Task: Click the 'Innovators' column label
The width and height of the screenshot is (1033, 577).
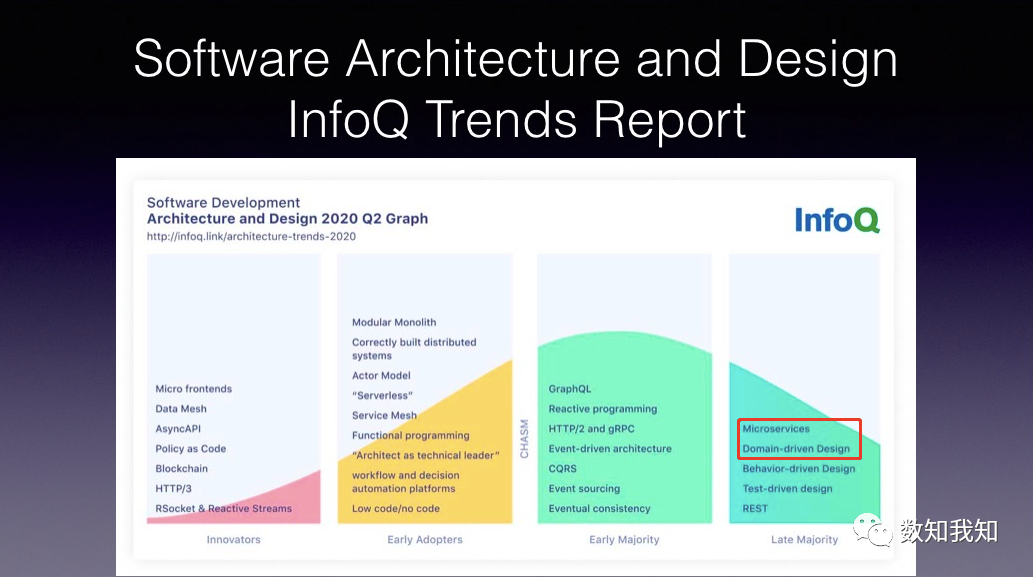Action: (x=234, y=539)
